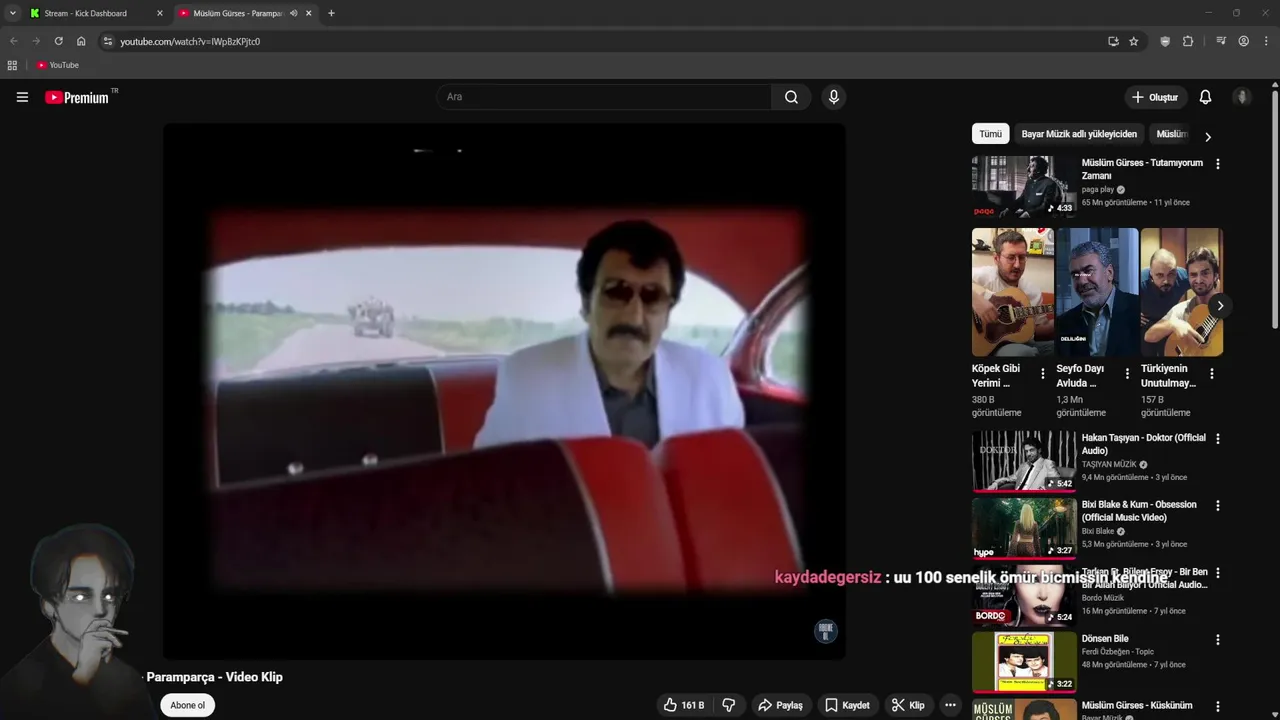
Task: Open options for Seyfo Dayı short
Action: coord(1127,374)
